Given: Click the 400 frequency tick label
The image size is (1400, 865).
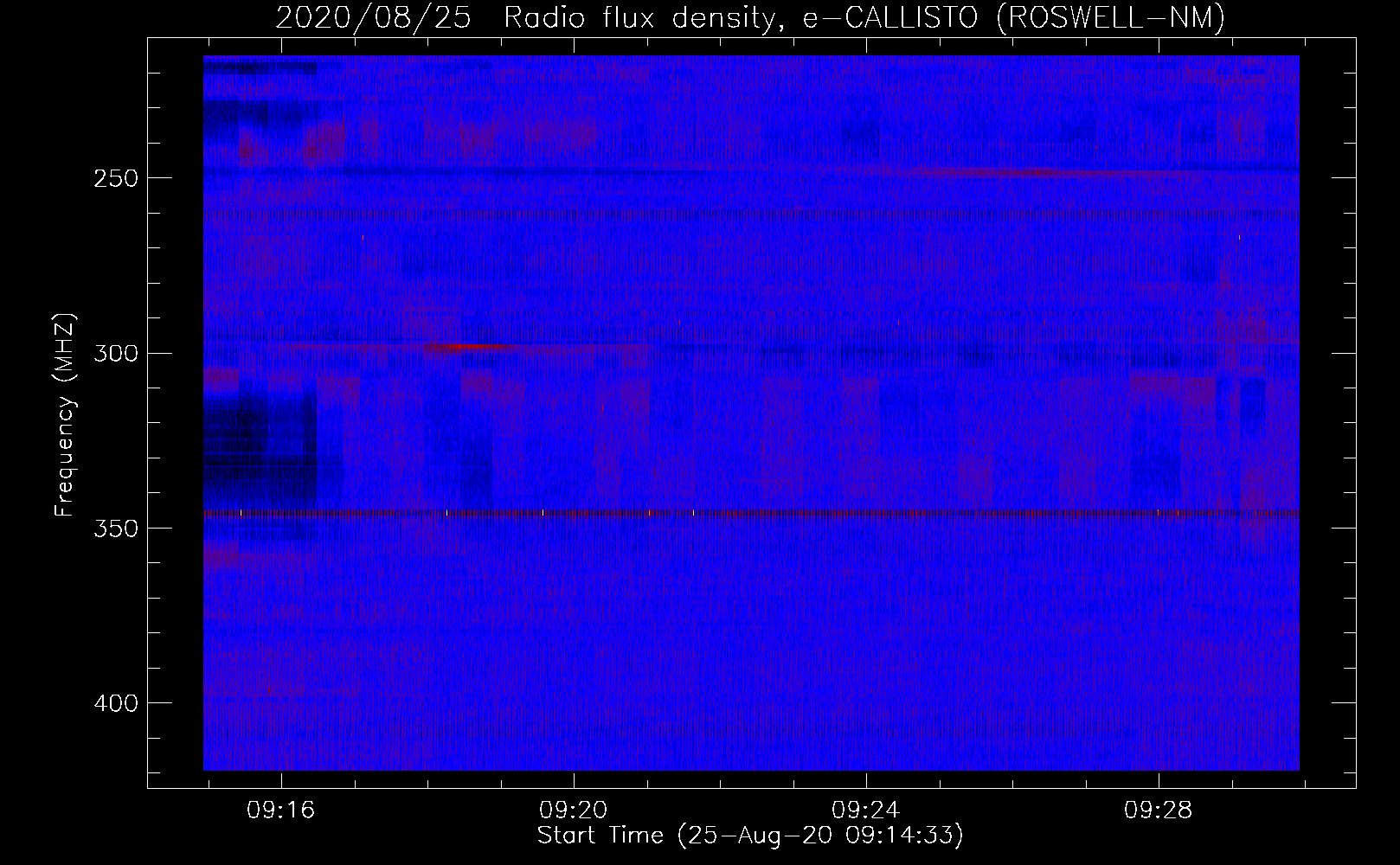Looking at the screenshot, I should pyautogui.click(x=116, y=703).
